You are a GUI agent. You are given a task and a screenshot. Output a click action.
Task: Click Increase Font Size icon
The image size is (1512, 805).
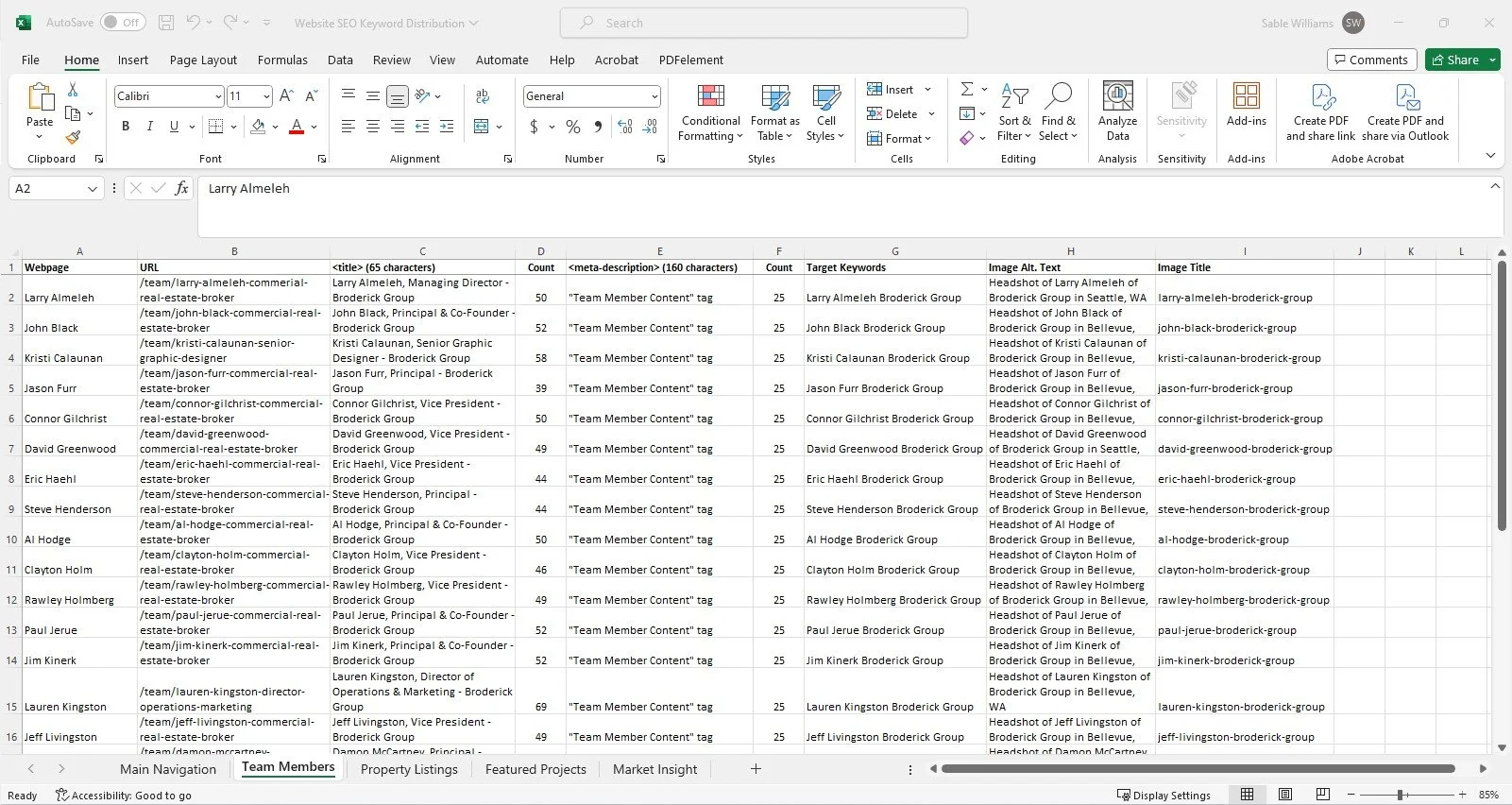[x=287, y=95]
